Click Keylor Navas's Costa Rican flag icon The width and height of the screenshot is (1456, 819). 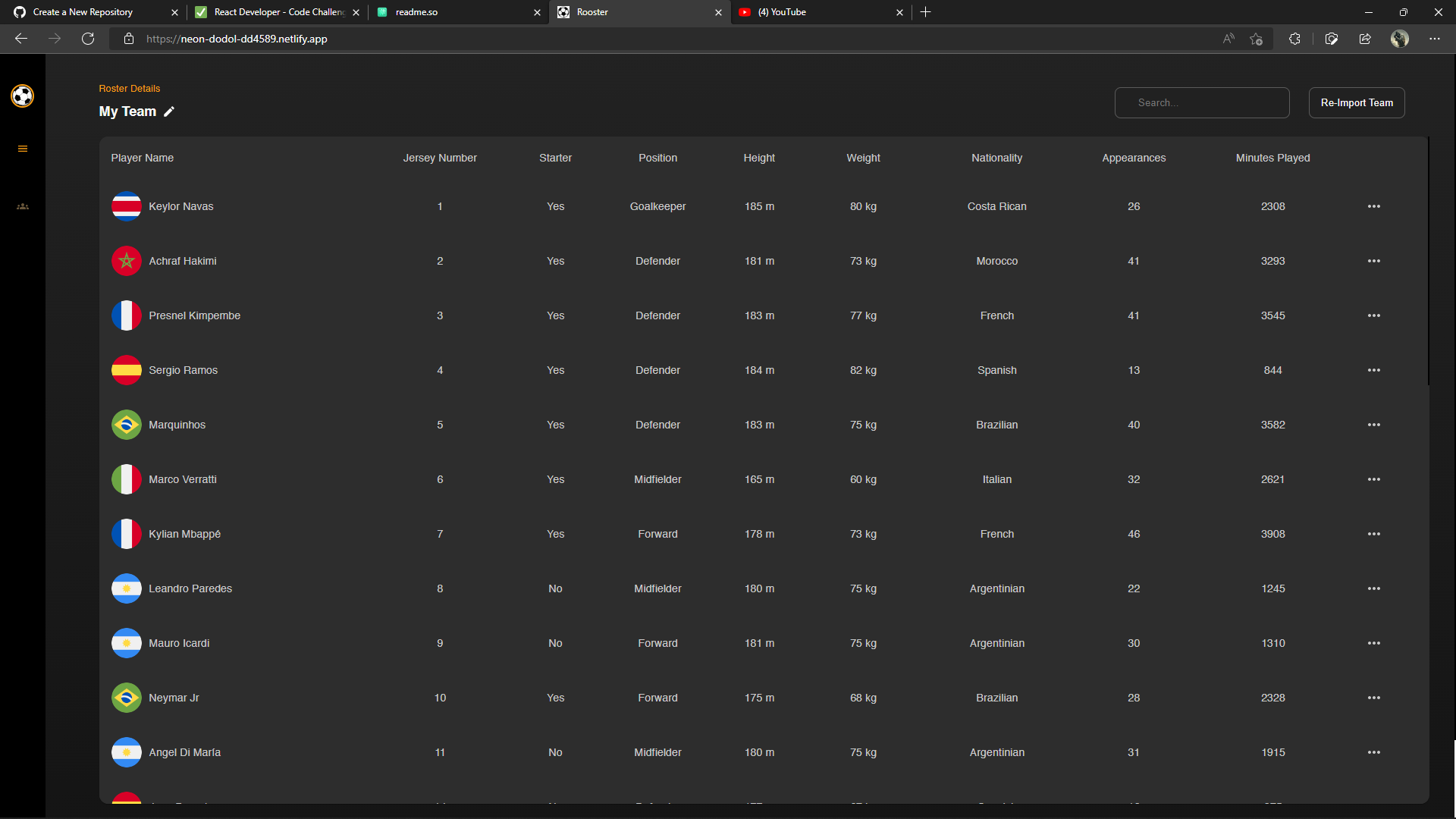coord(126,206)
